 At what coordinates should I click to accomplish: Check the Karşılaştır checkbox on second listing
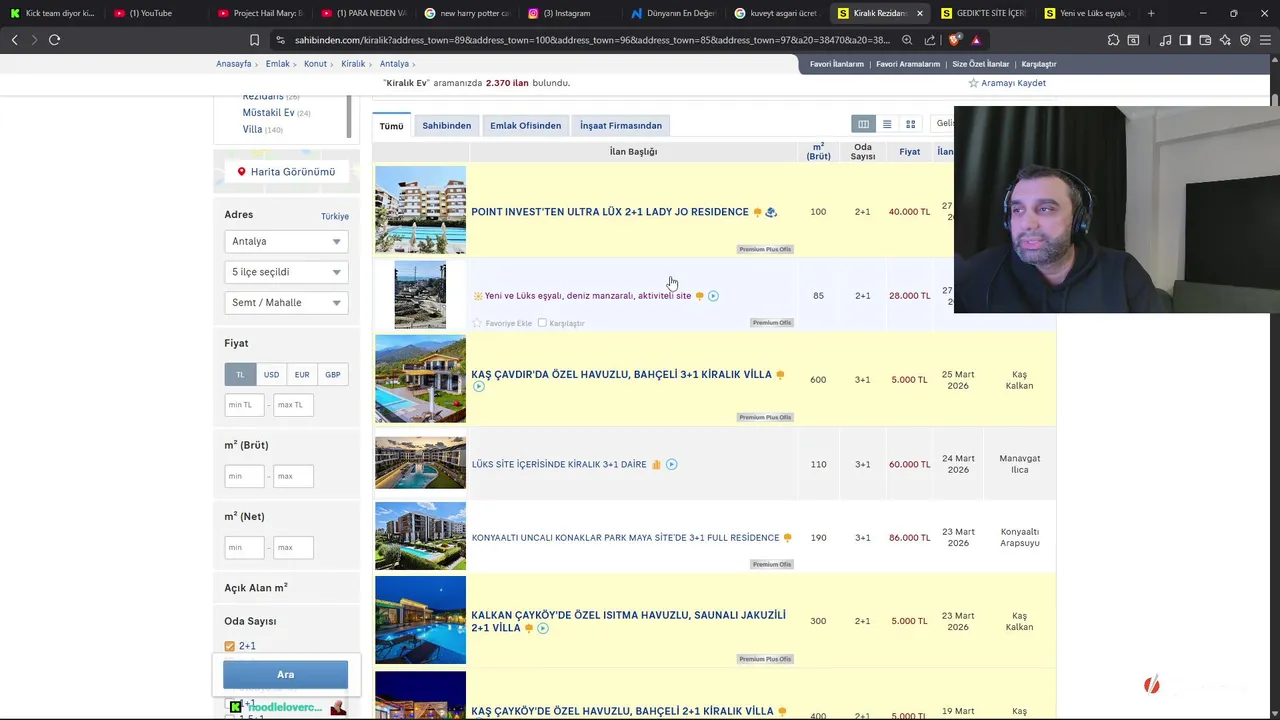[542, 323]
